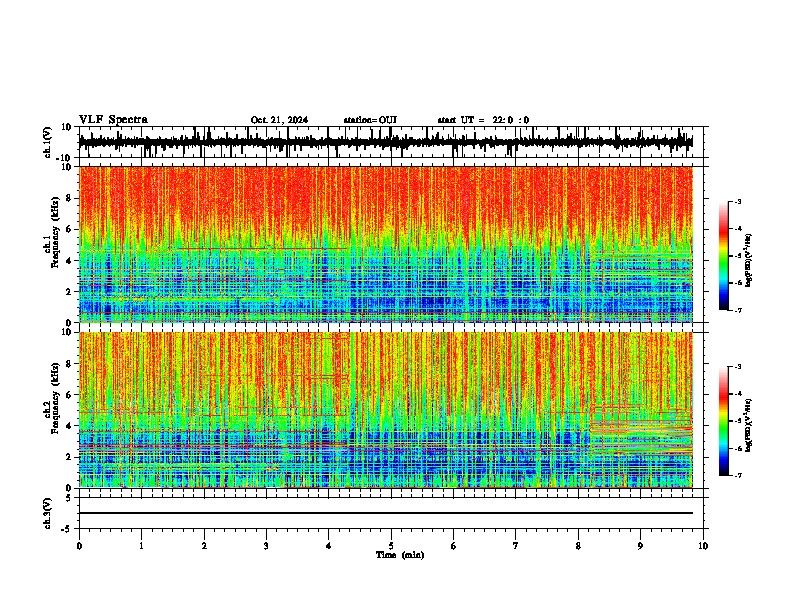Click the time axis tick label '0'
The image size is (792, 612).
pos(79,546)
